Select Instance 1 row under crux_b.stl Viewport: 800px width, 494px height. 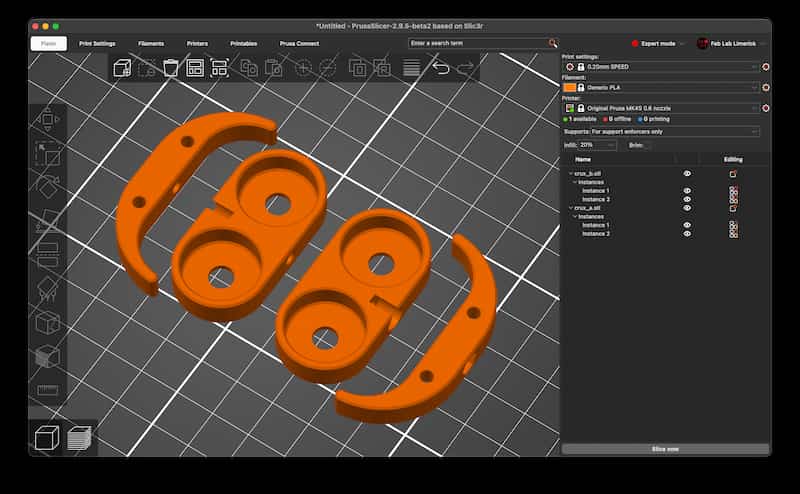click(595, 191)
